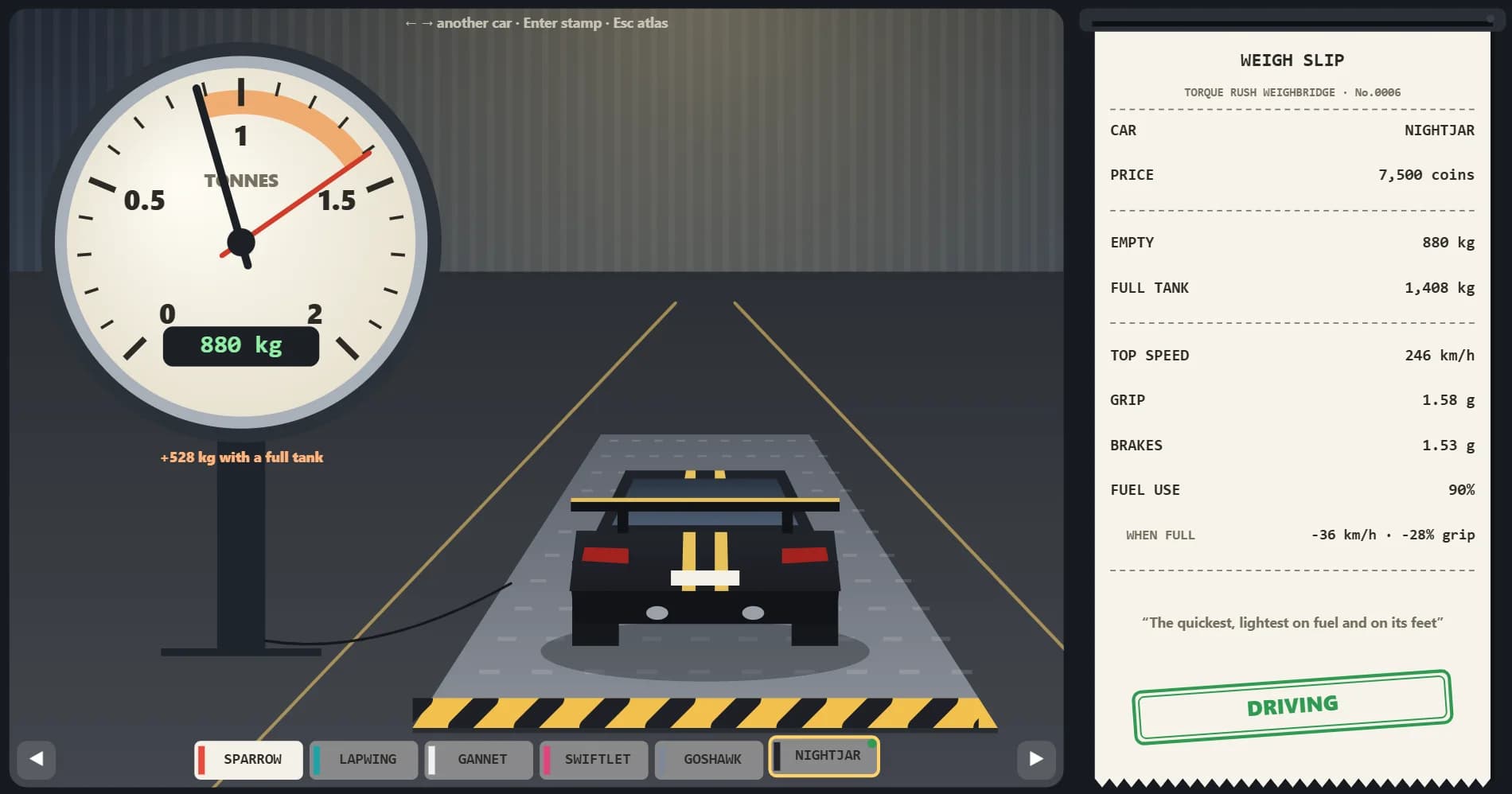Click the next car arrow button
This screenshot has height=794, width=1512.
[1036, 759]
